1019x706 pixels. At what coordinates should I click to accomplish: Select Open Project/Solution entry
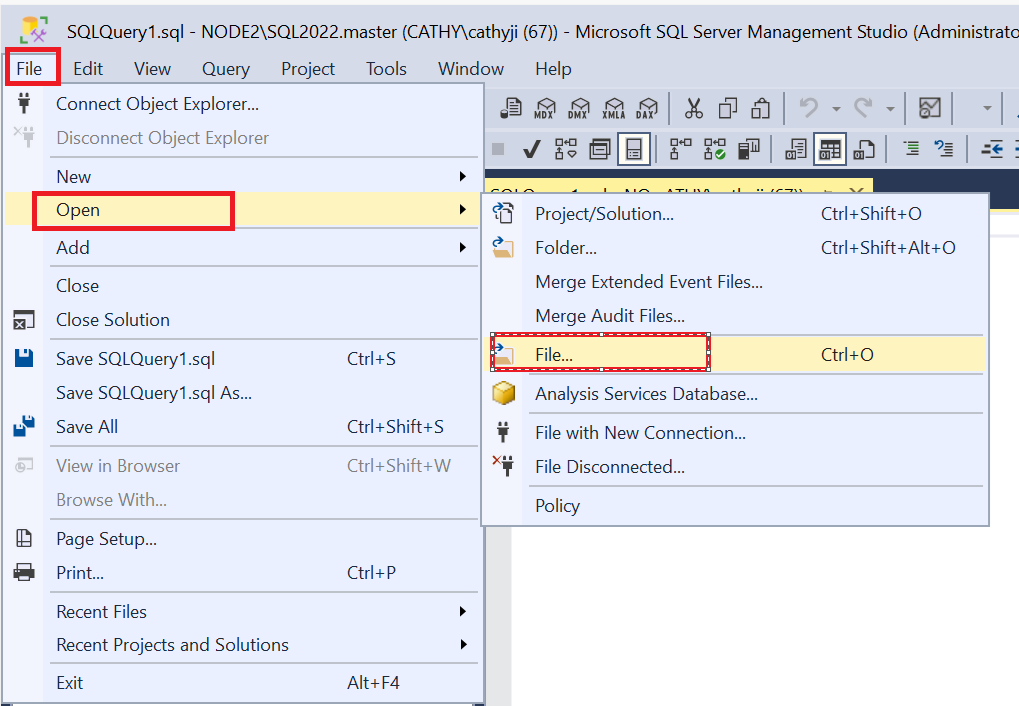click(x=735, y=214)
